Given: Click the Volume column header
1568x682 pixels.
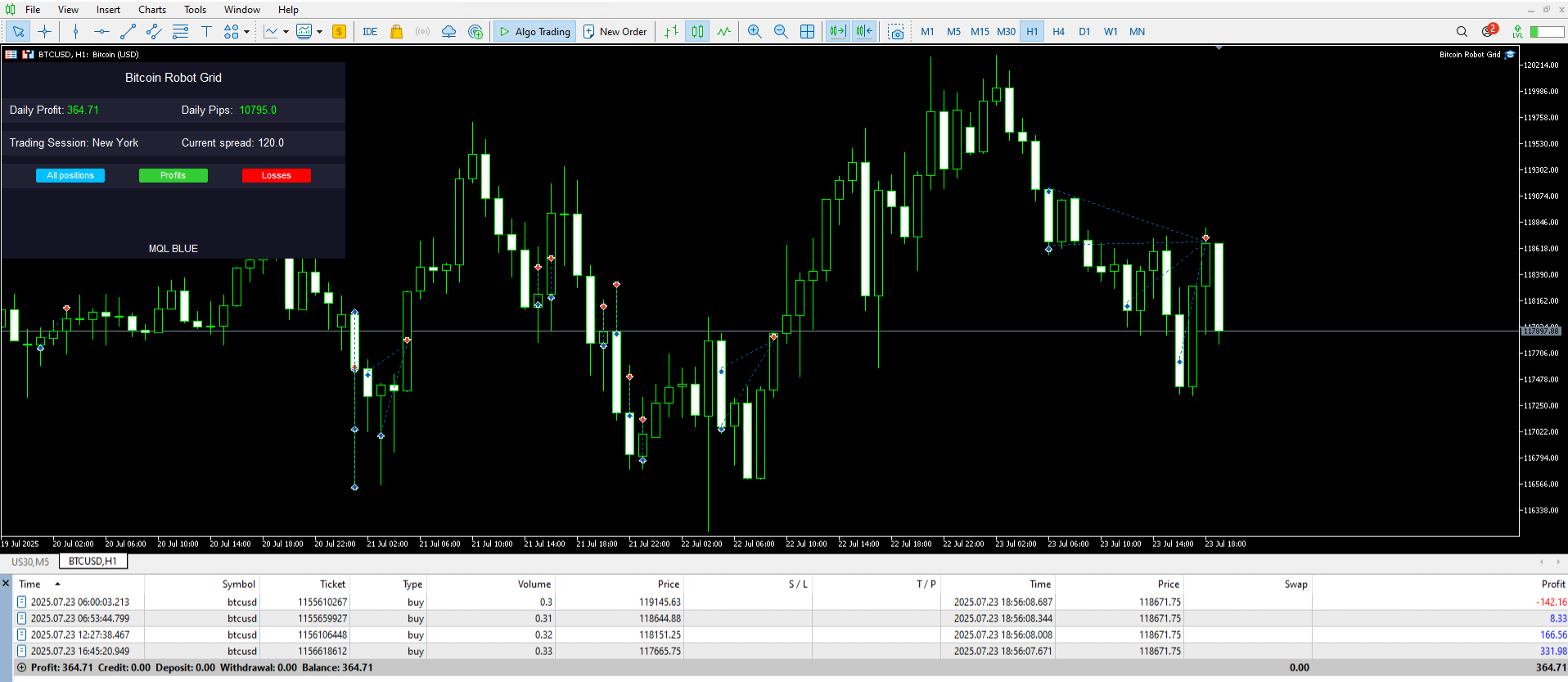Looking at the screenshot, I should [x=534, y=584].
